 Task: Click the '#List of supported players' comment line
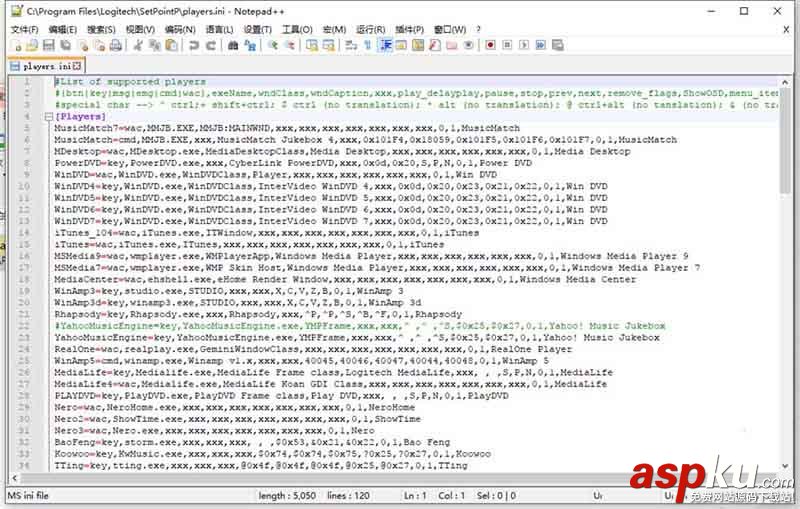click(x=131, y=82)
